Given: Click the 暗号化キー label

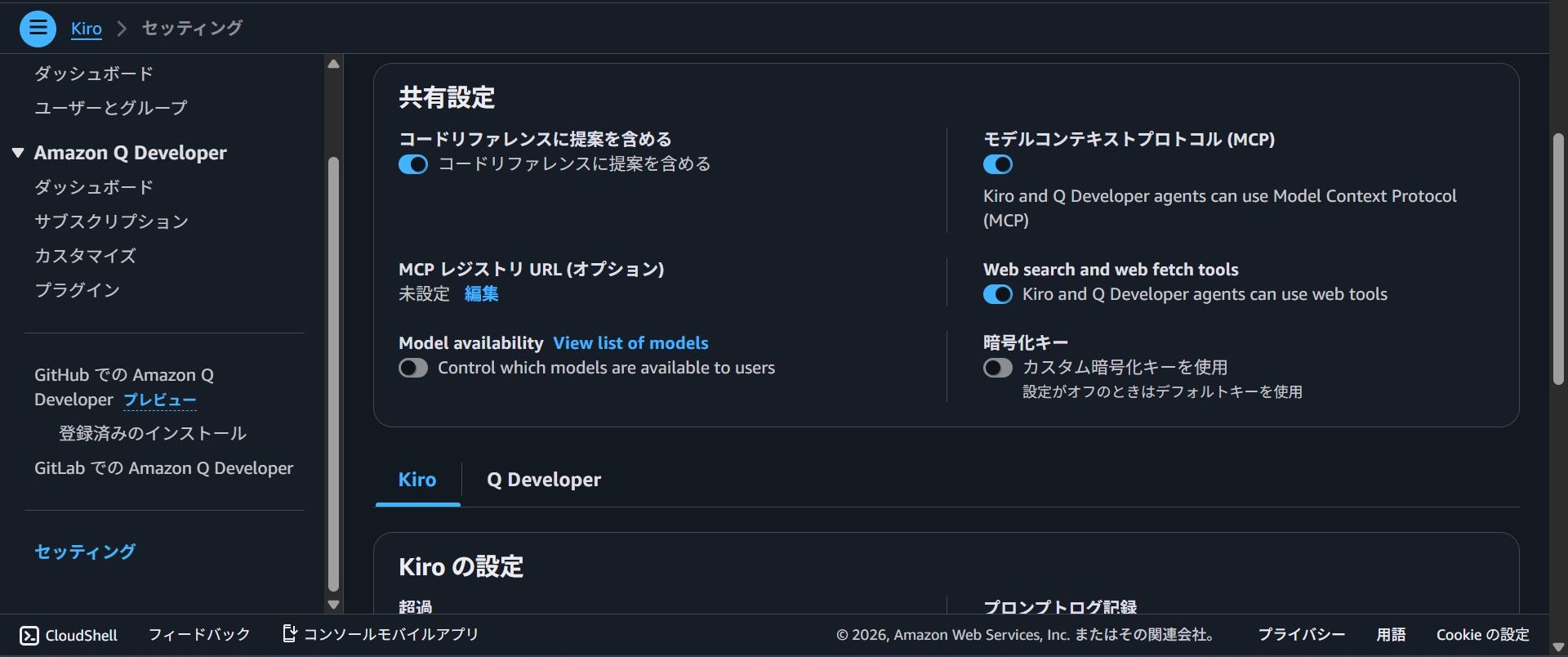Looking at the screenshot, I should point(1026,343).
